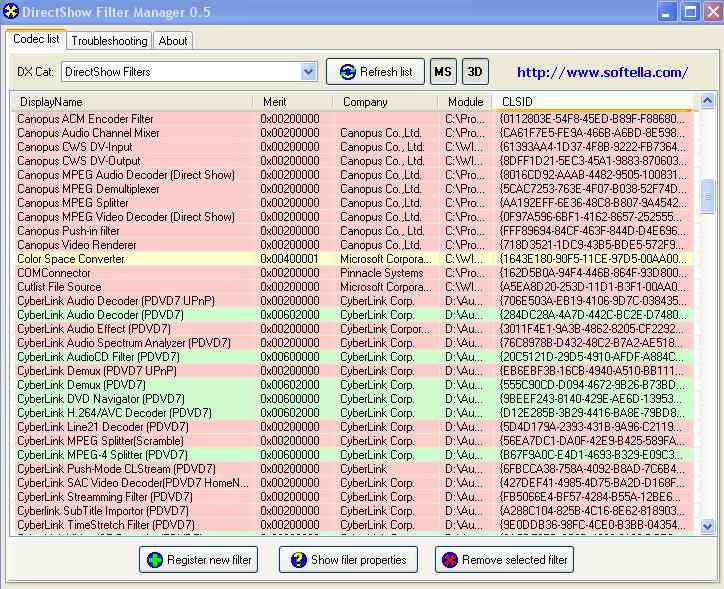
Task: Select CyberLink Demux (PDVD7 UPnP) row
Action: point(352,371)
